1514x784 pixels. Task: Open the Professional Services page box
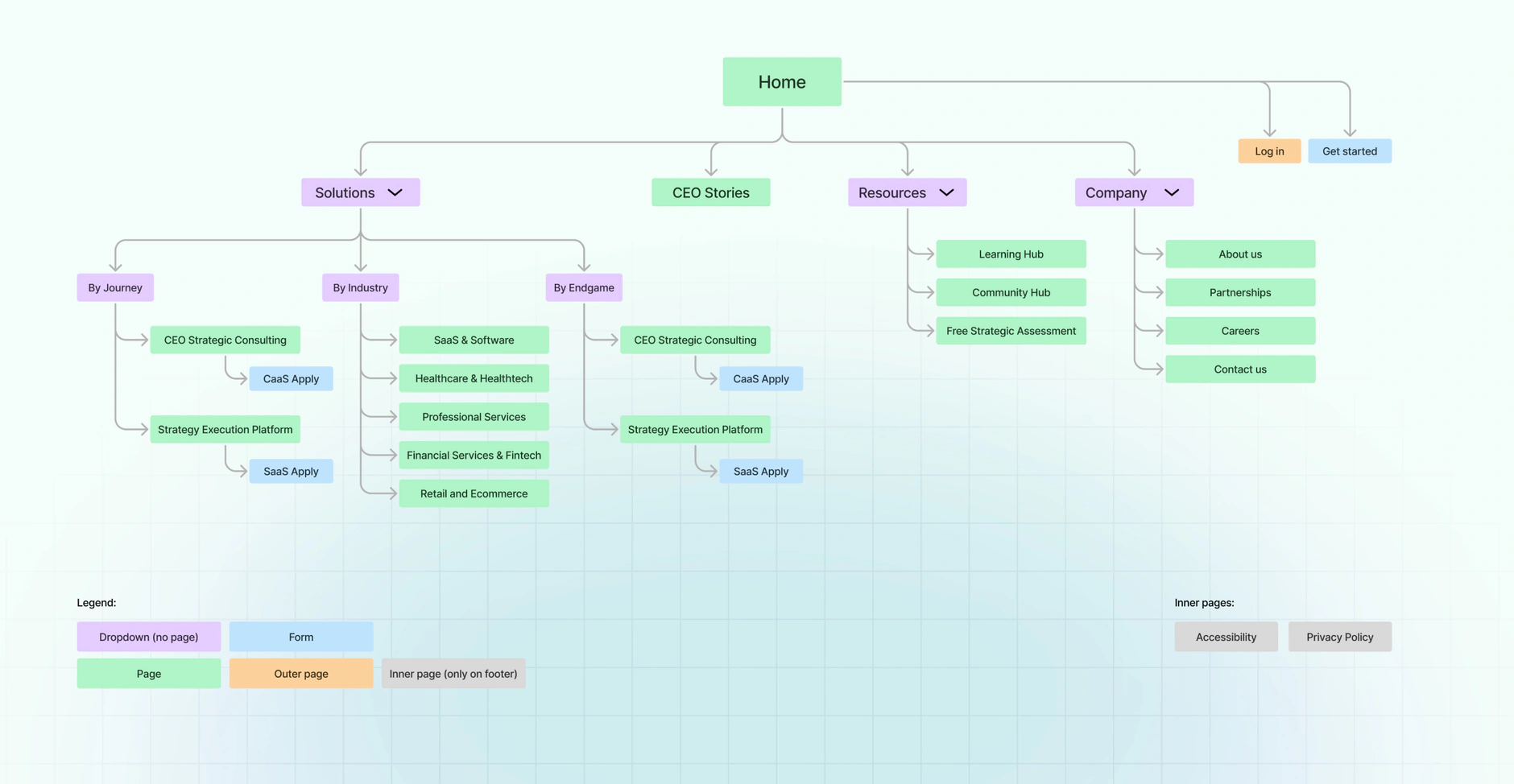(x=474, y=416)
